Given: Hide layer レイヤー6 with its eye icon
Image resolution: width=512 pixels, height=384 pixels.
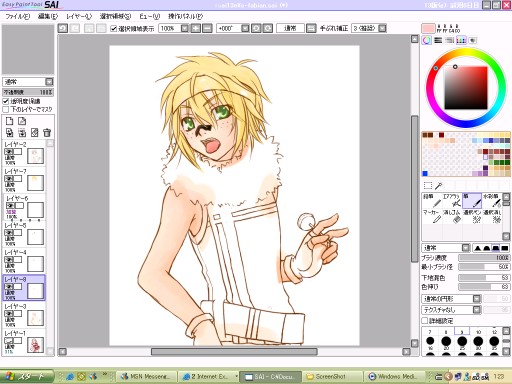Looking at the screenshot, I should click(x=11, y=206).
